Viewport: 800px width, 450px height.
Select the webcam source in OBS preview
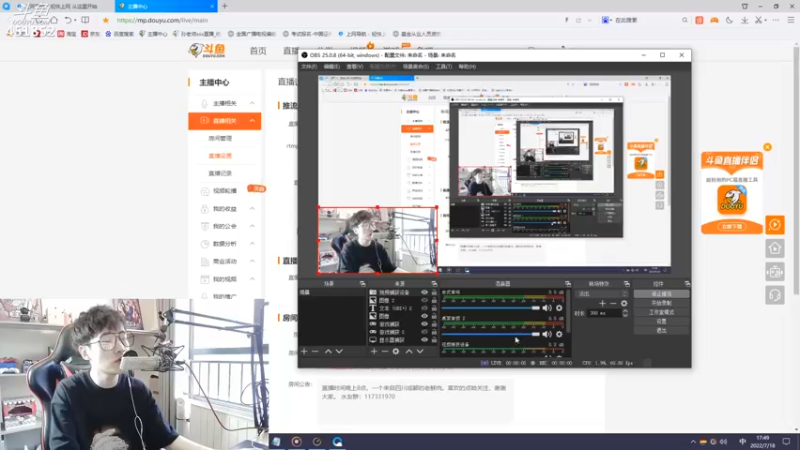378,240
